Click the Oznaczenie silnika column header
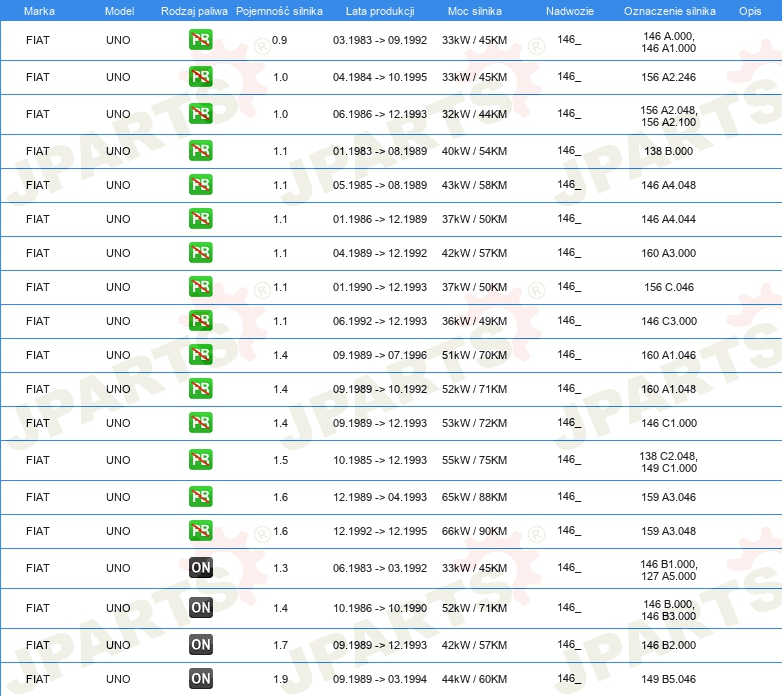Screen dimensions: 782x696 [x=669, y=10]
